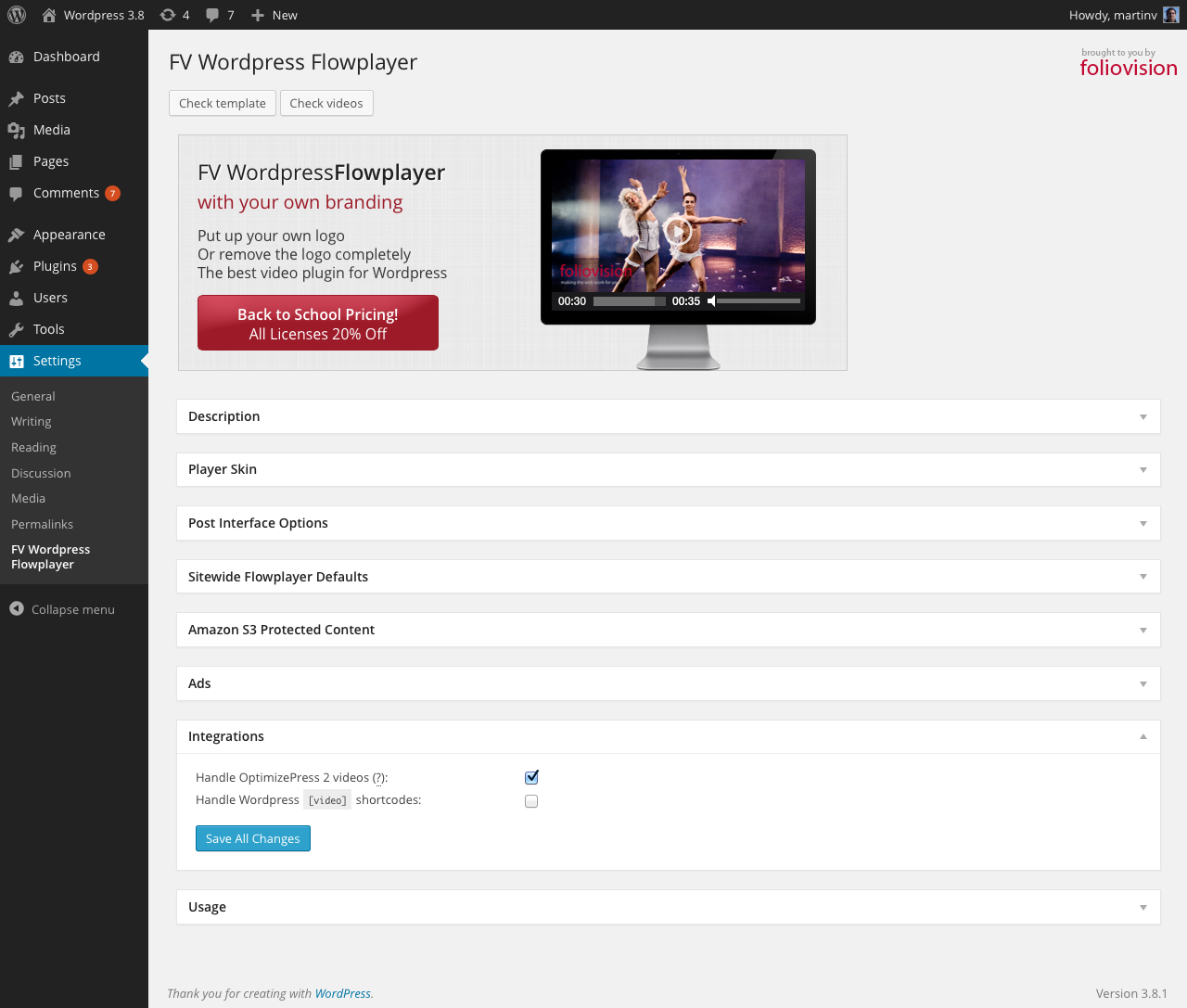Click the Plugins plug icon
This screenshot has height=1008, width=1187.
tap(17, 266)
